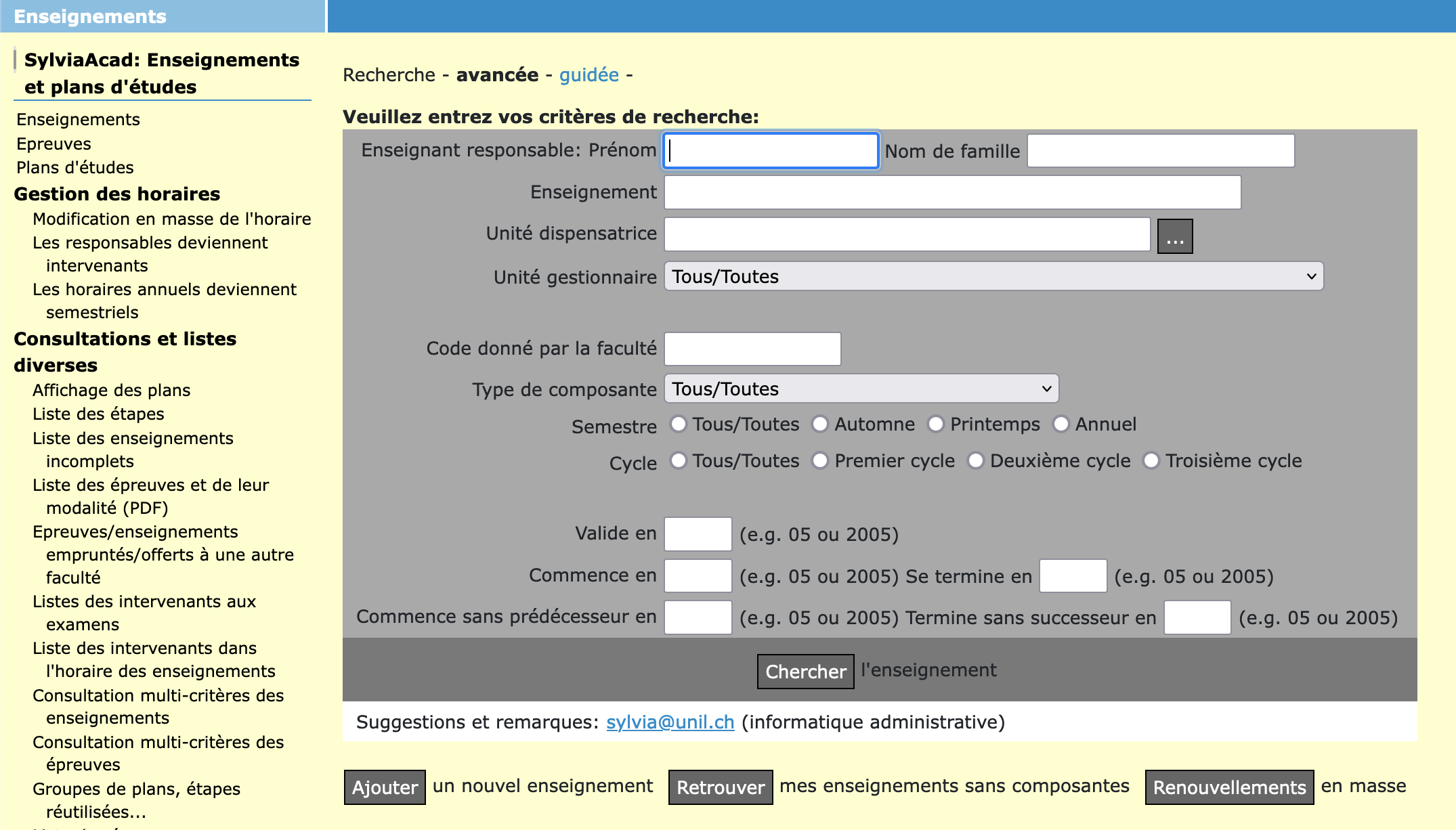Click the ellipsis button beside Unité dispensatrice
This screenshot has height=830, width=1456.
pyautogui.click(x=1174, y=236)
